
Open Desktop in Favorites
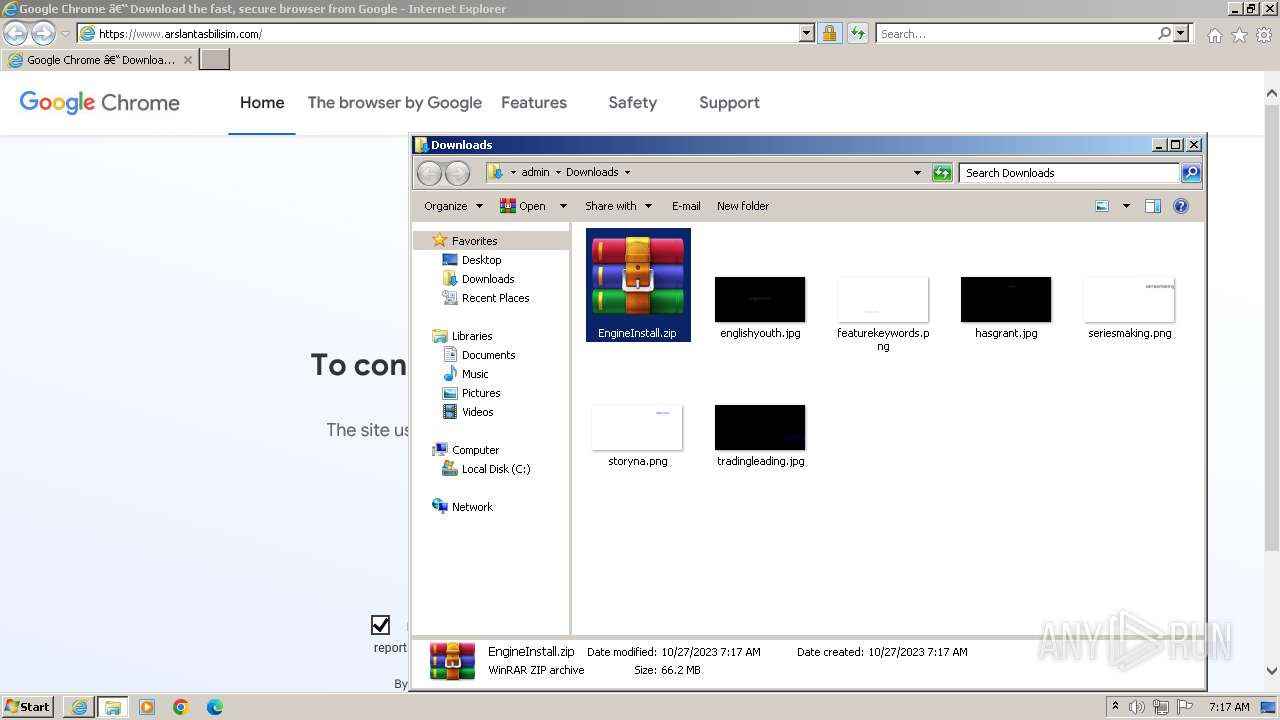tap(481, 260)
